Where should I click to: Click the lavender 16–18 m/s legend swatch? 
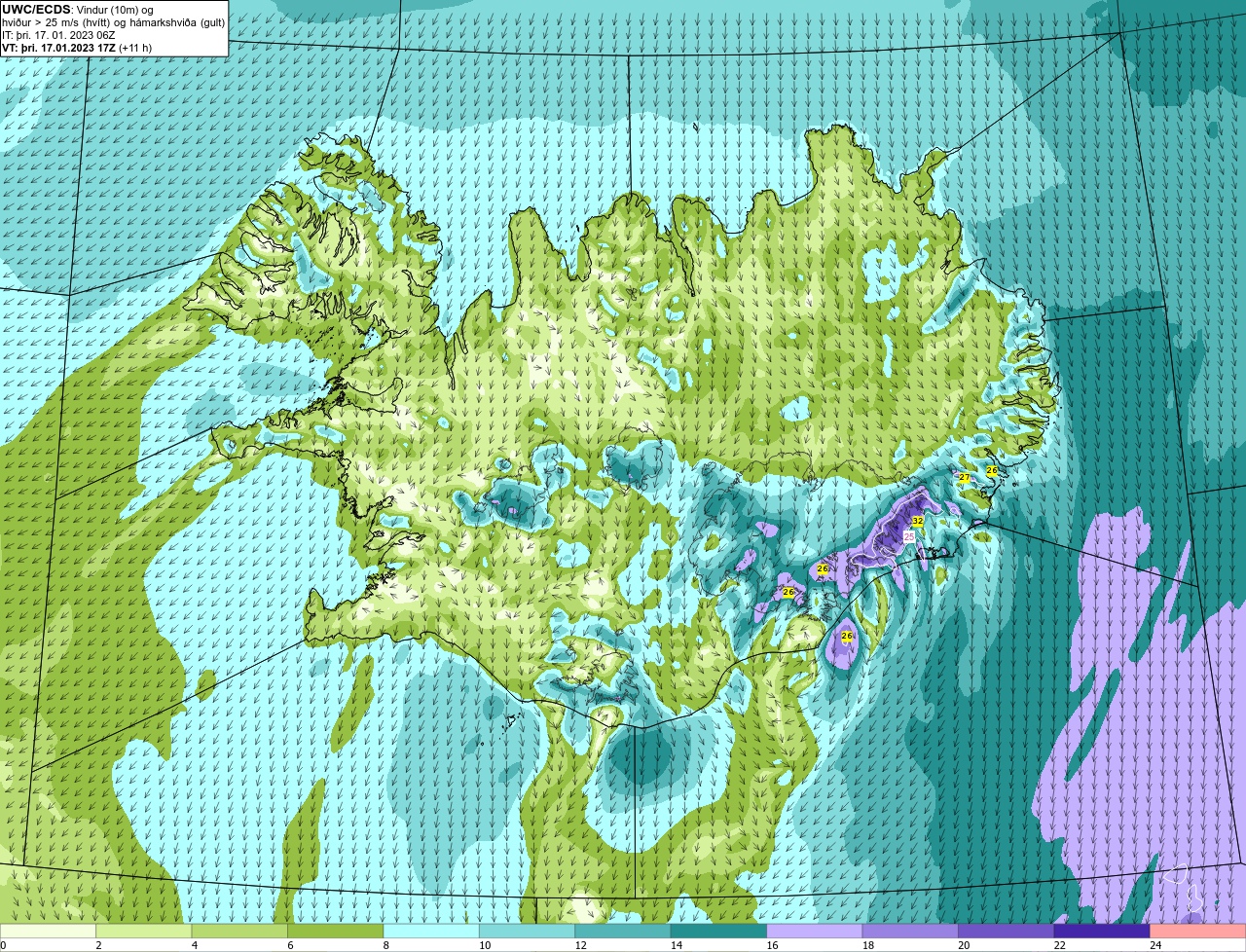pyautogui.click(x=815, y=931)
